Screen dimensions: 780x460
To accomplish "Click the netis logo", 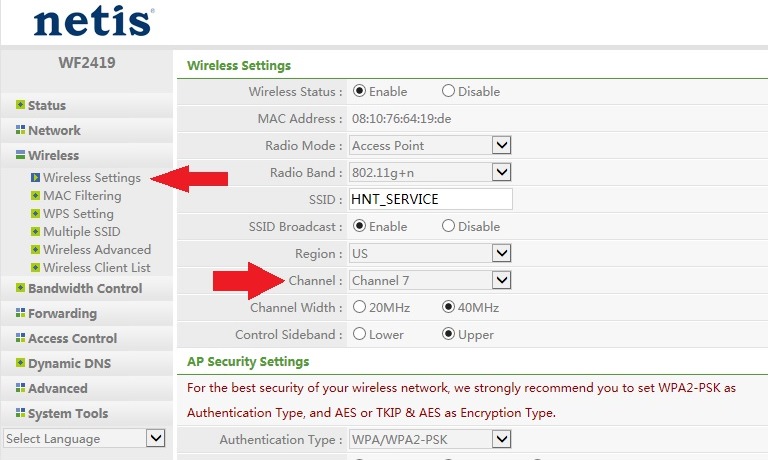I will coord(93,22).
